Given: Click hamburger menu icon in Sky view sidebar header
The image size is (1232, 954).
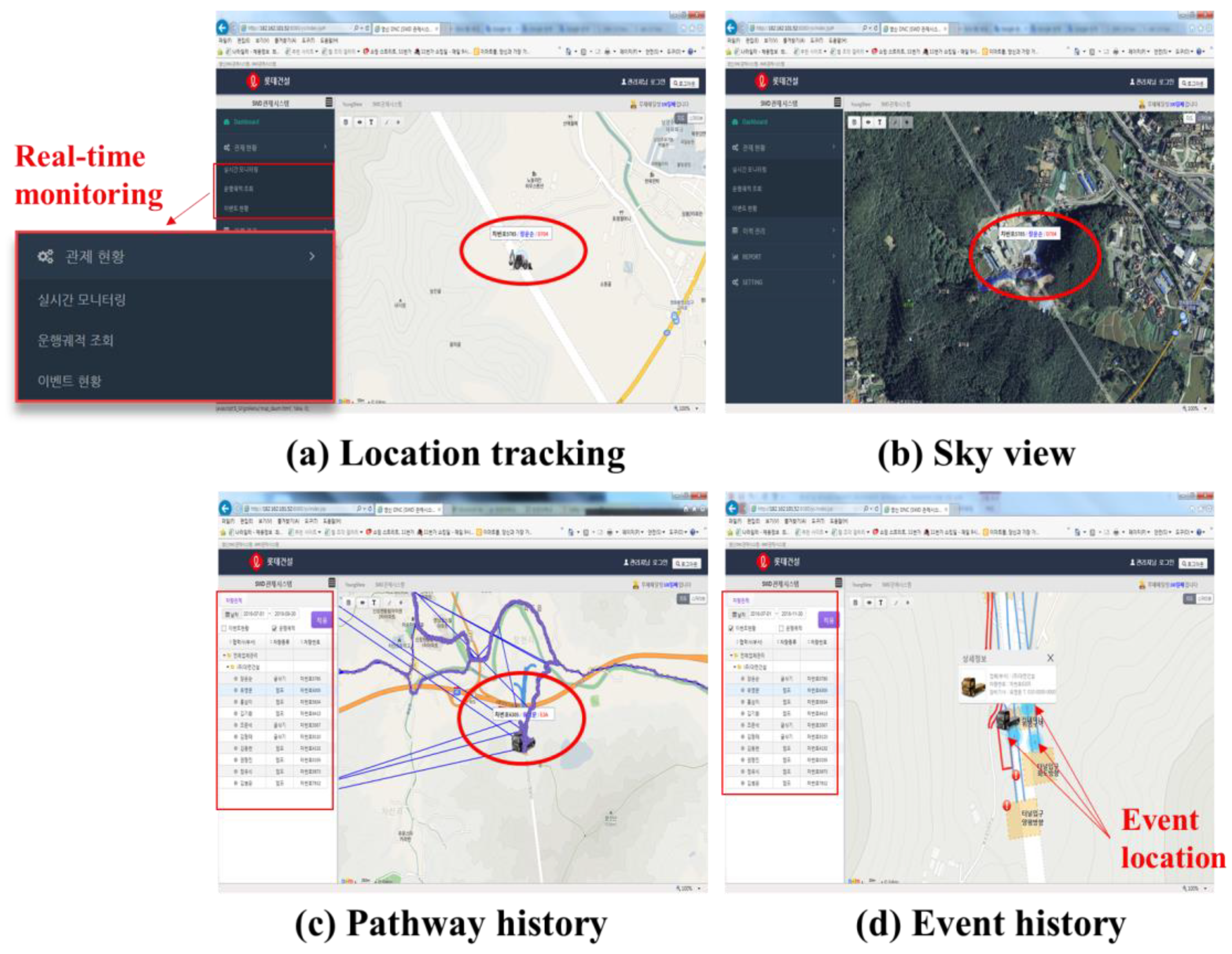Looking at the screenshot, I should (837, 102).
